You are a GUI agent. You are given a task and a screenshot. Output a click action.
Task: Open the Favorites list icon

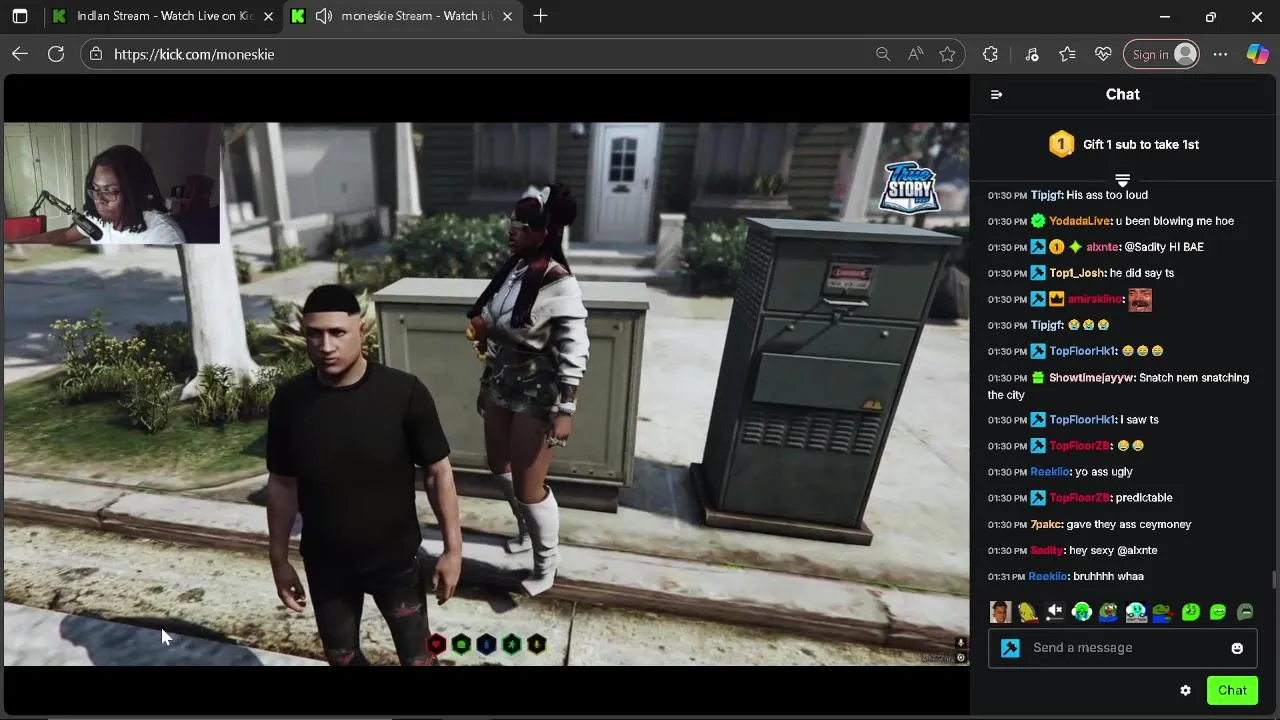click(x=1067, y=54)
